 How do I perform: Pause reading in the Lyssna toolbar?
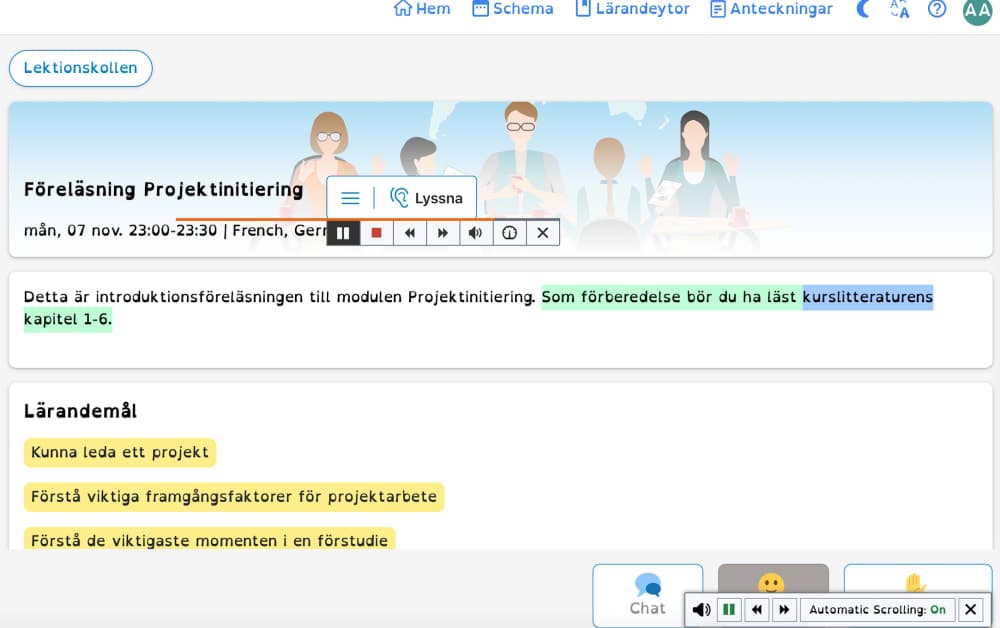pos(343,233)
